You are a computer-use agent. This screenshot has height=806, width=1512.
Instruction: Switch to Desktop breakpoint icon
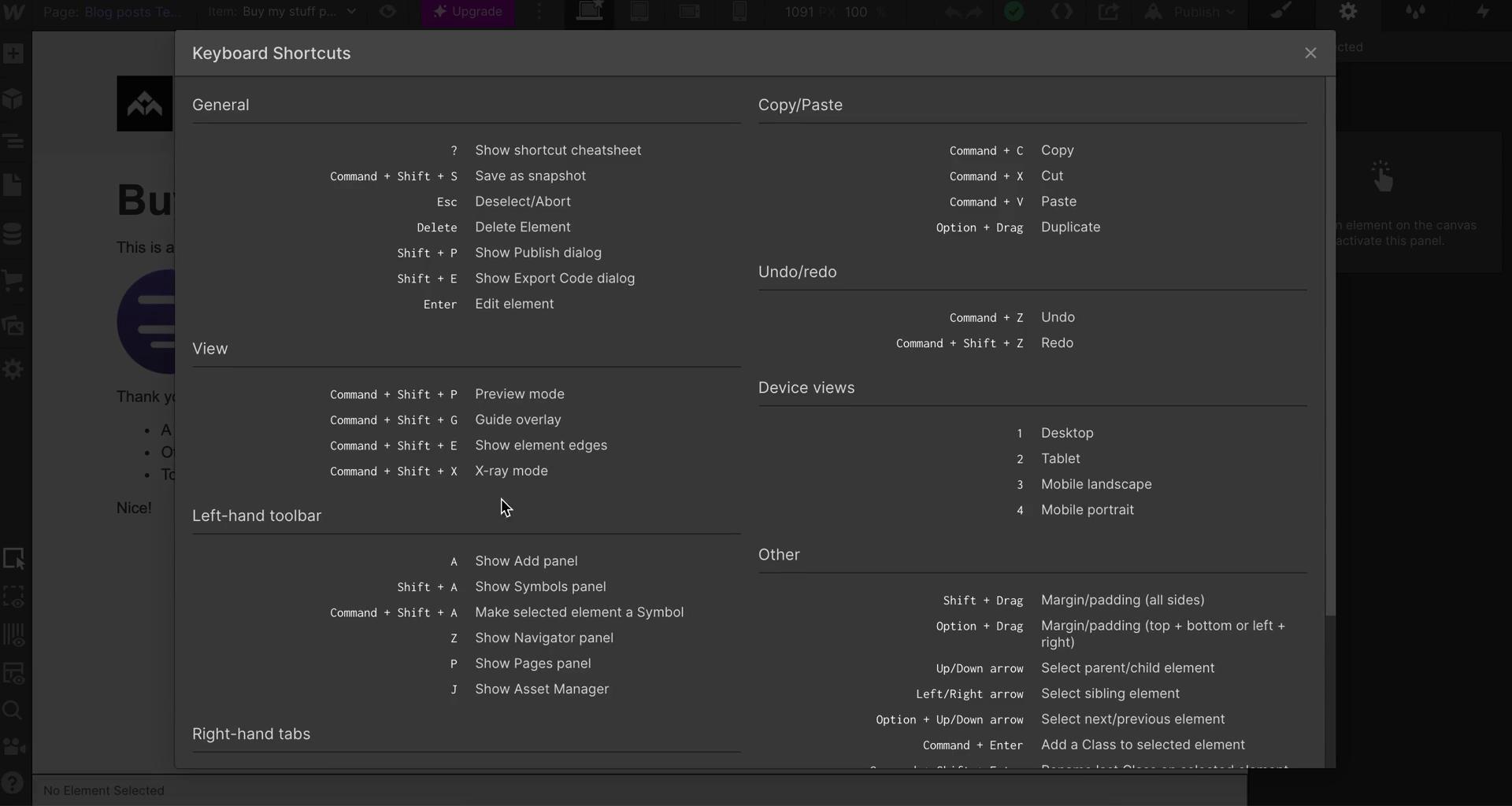coord(590,12)
